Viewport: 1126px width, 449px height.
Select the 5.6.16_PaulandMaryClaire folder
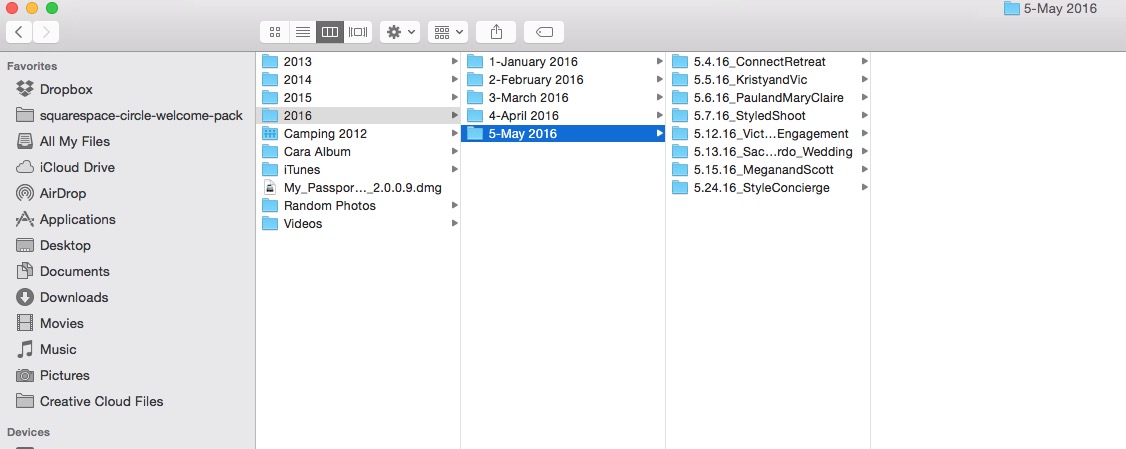point(768,98)
